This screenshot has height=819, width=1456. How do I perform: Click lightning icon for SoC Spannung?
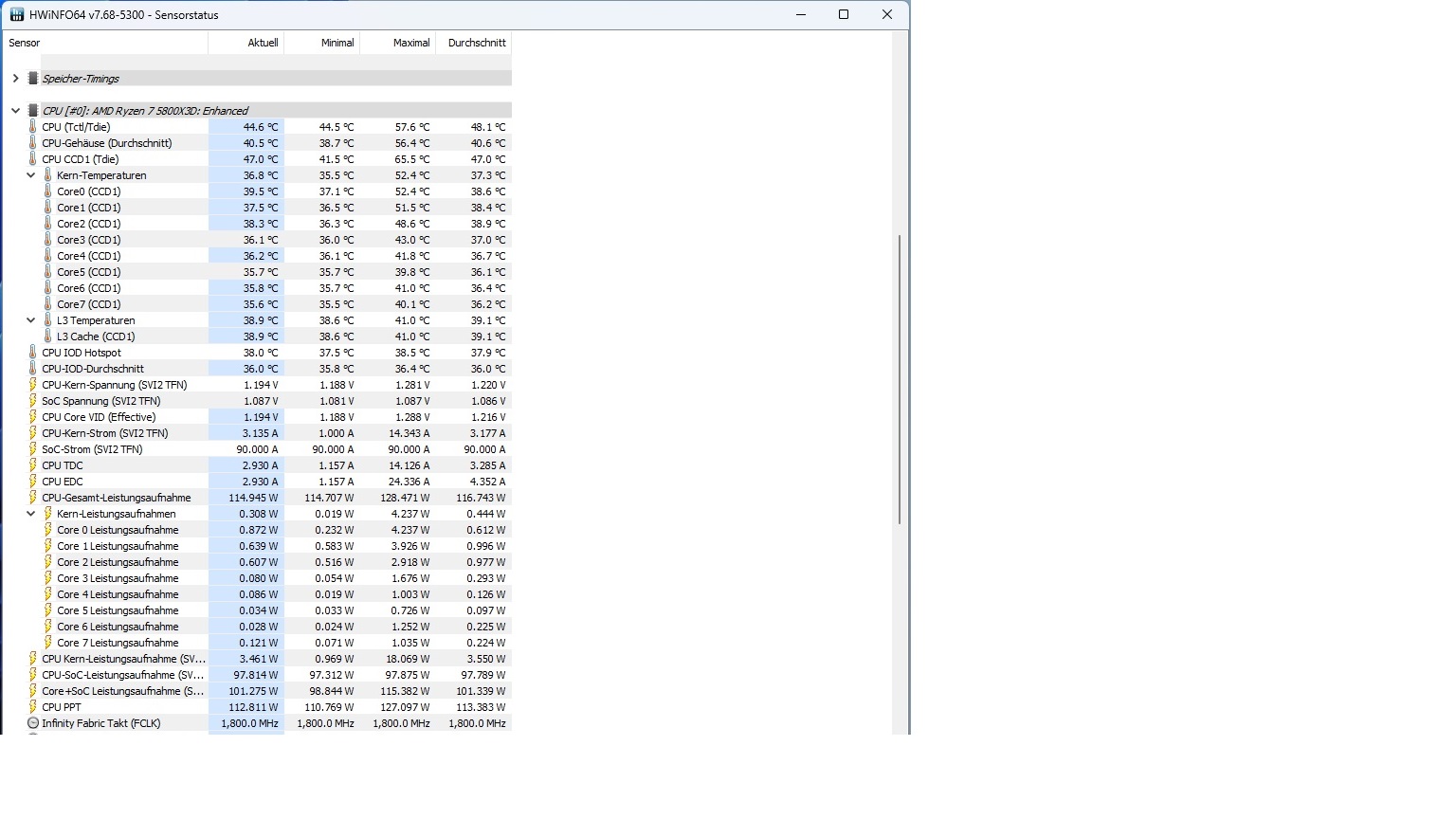click(x=33, y=401)
